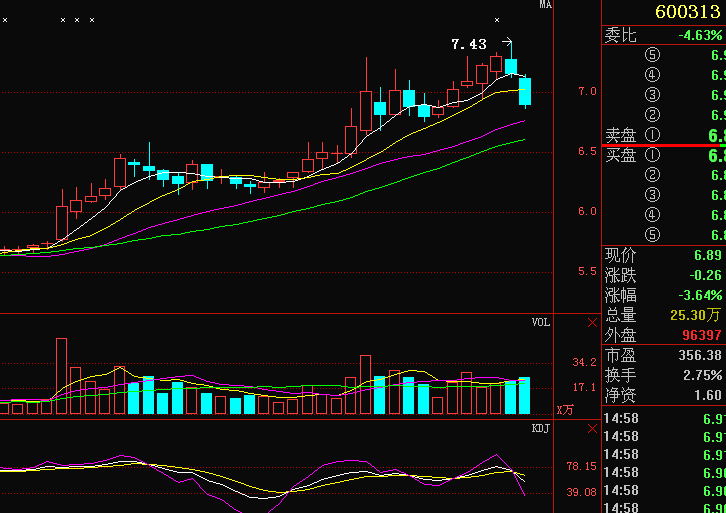Select circled ① in the 卖盘 row
This screenshot has width=726, height=513.
[x=652, y=135]
